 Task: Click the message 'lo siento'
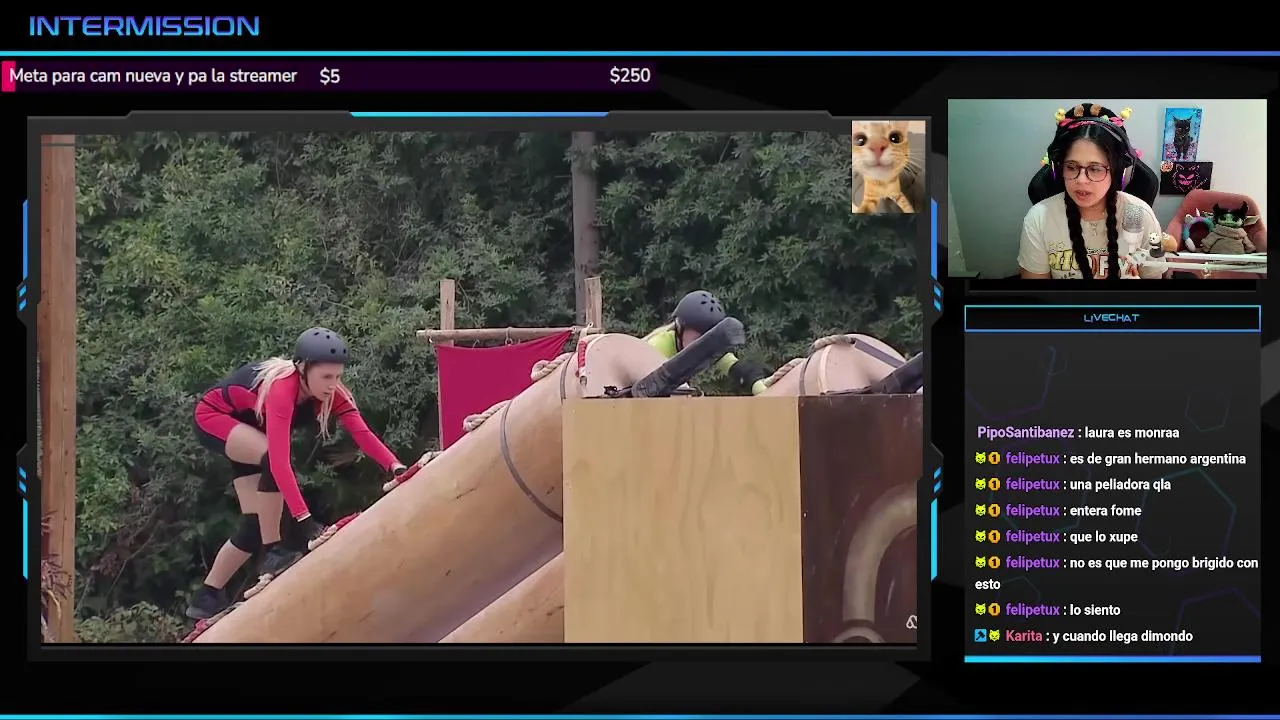[1095, 610]
